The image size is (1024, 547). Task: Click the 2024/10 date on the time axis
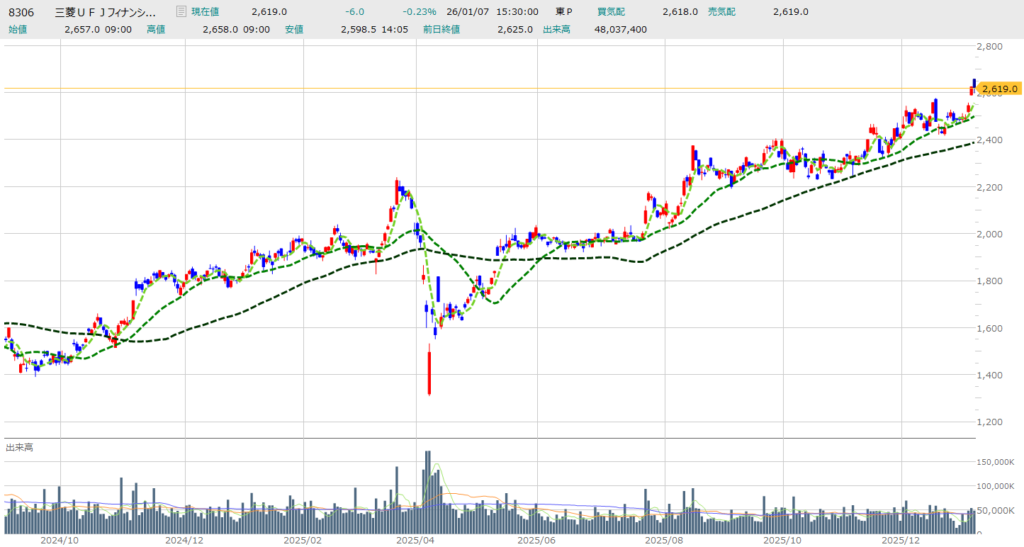[60, 539]
